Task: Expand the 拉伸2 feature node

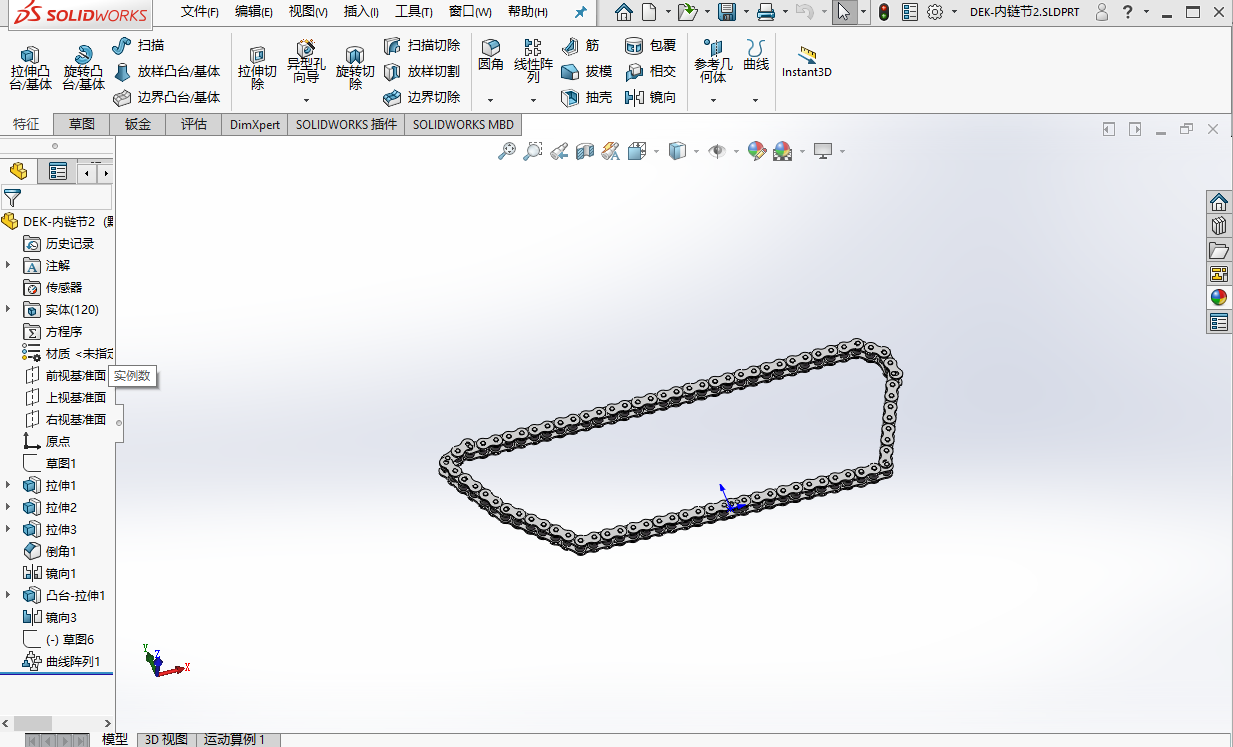Action: coord(8,507)
